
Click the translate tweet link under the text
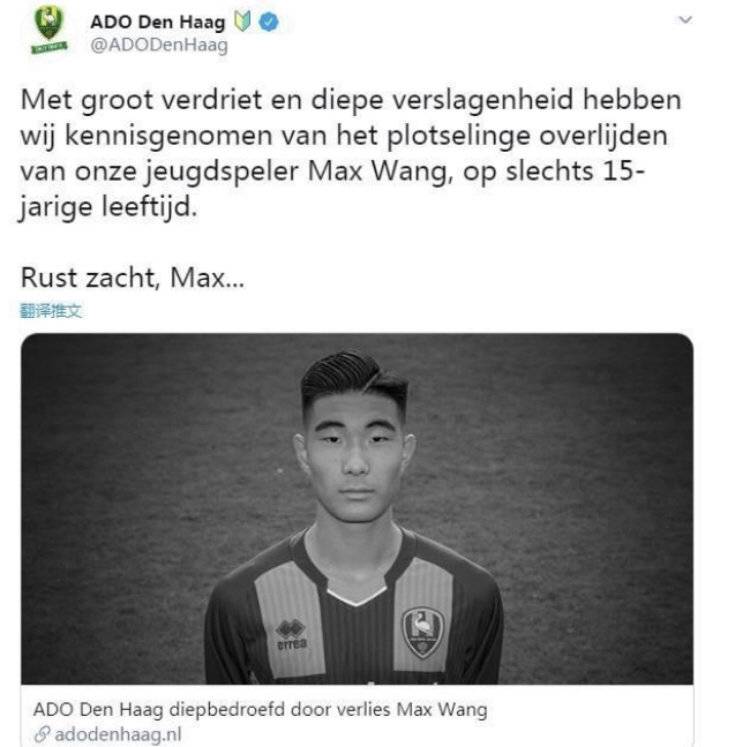pos(51,311)
